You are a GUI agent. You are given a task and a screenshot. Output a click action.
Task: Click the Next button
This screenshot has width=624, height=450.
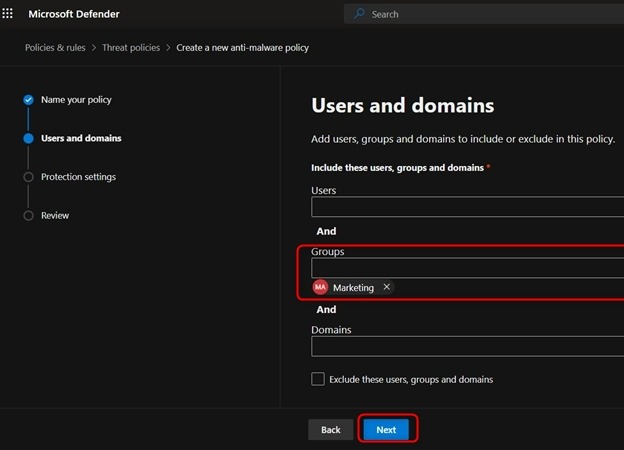pyautogui.click(x=386, y=429)
